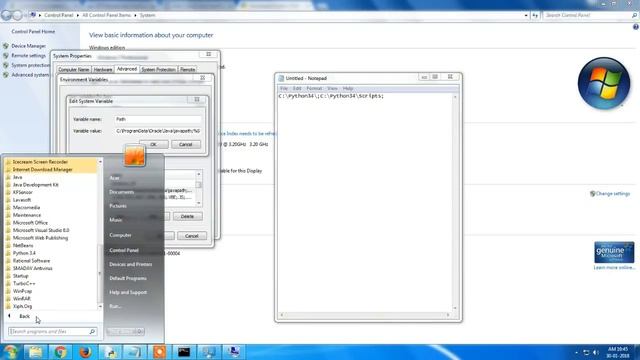The height and width of the screenshot is (360, 640).
Task: Click the network icon in the system tray
Action: [586, 352]
